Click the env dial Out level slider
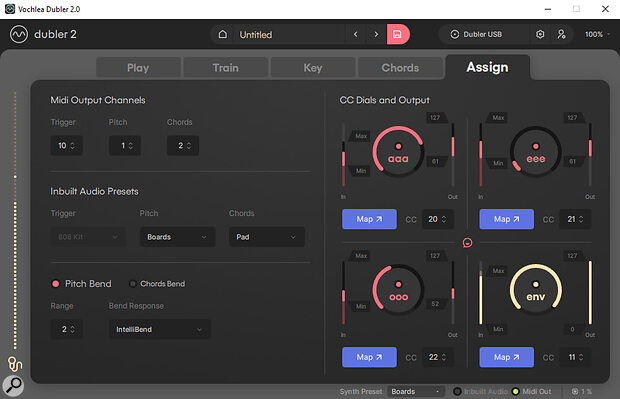The width and height of the screenshot is (620, 399). point(590,293)
